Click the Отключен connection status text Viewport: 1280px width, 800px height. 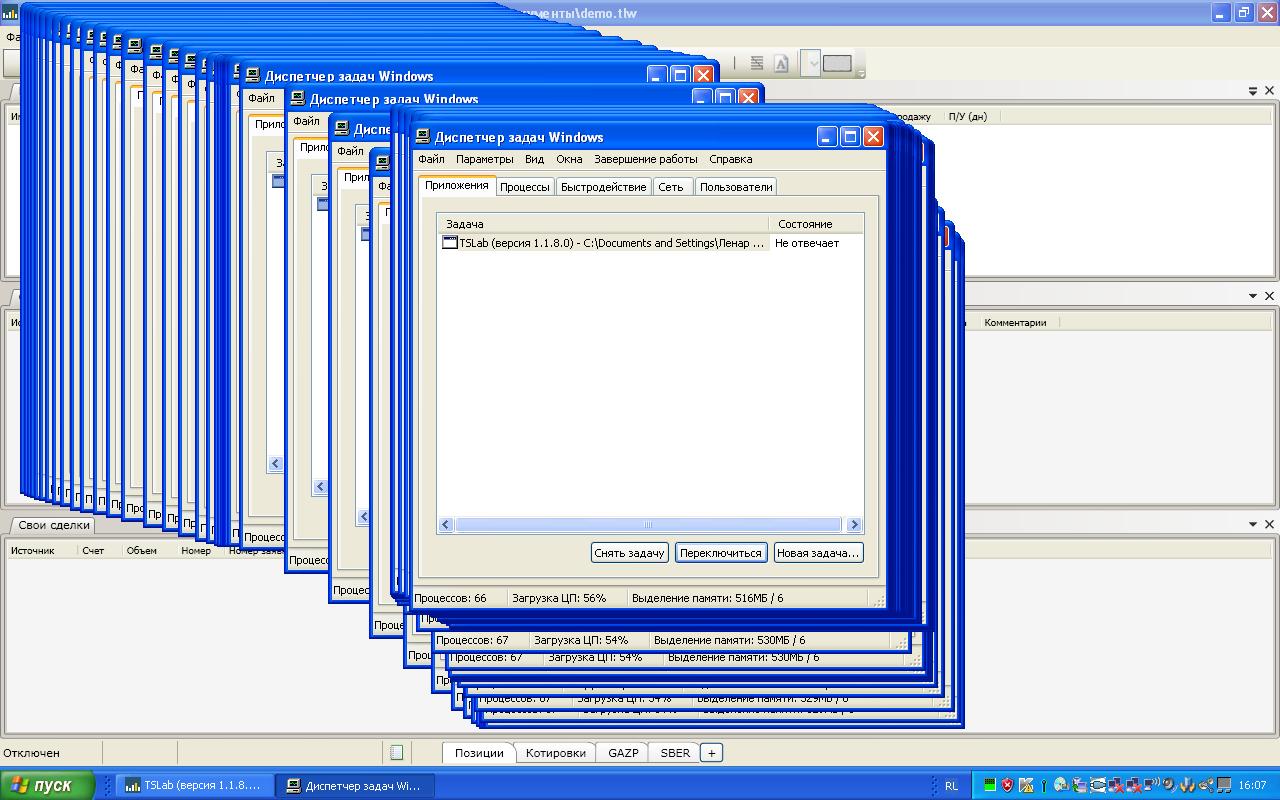click(32, 753)
